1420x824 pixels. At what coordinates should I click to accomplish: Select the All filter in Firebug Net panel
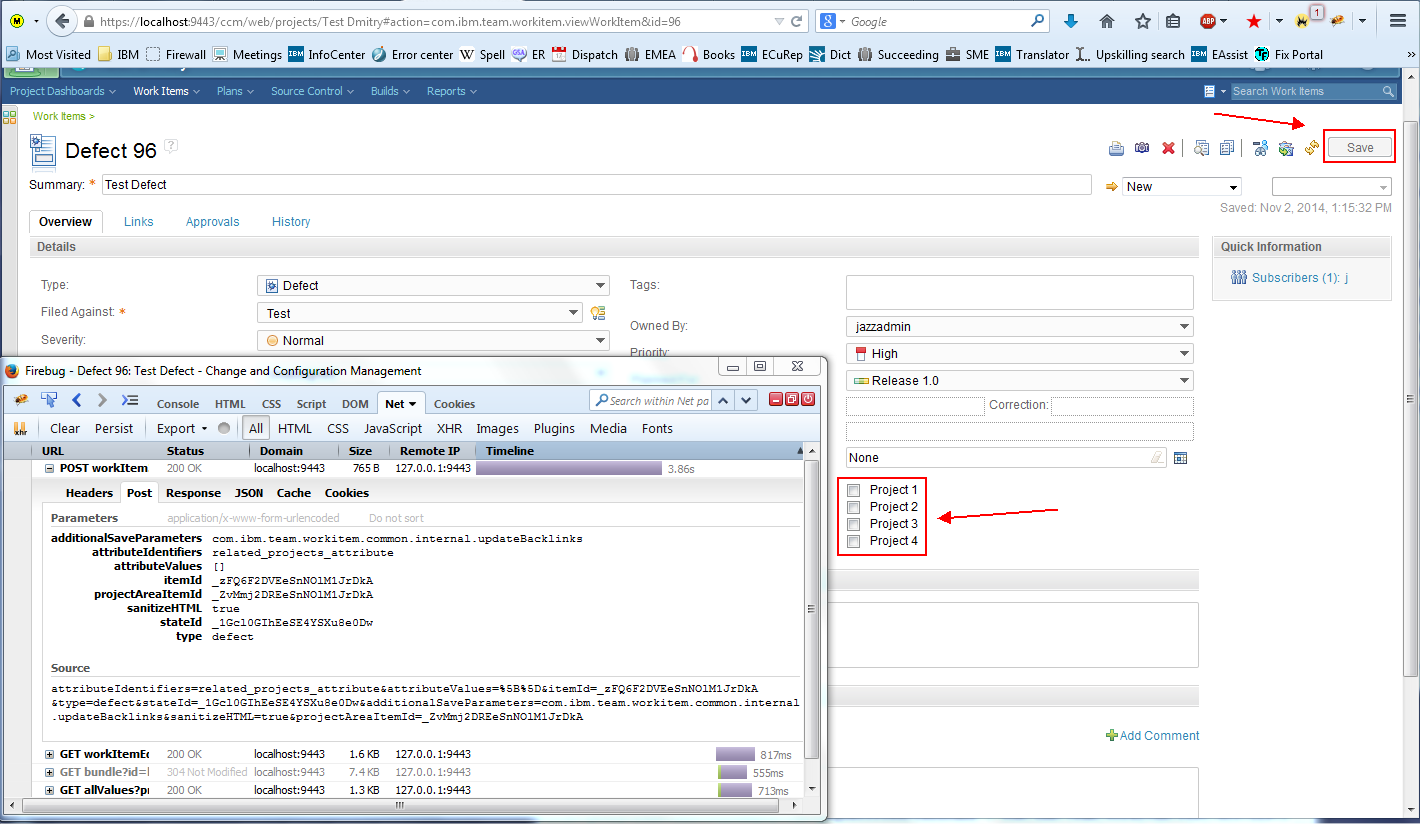[x=256, y=428]
